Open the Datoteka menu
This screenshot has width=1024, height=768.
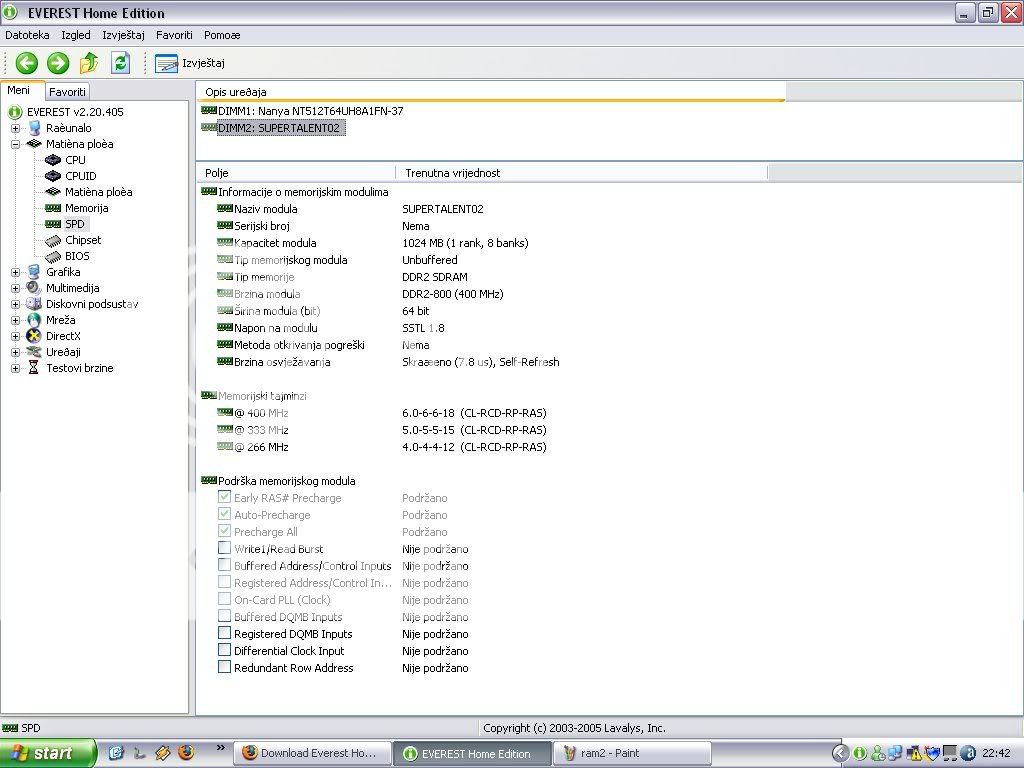[27, 35]
